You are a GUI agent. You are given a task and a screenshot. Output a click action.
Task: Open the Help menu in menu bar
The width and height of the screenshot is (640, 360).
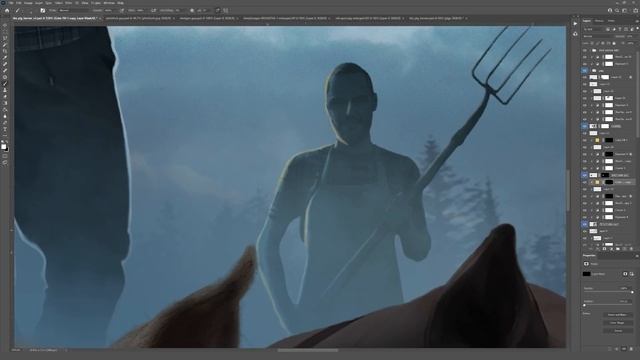120,3
